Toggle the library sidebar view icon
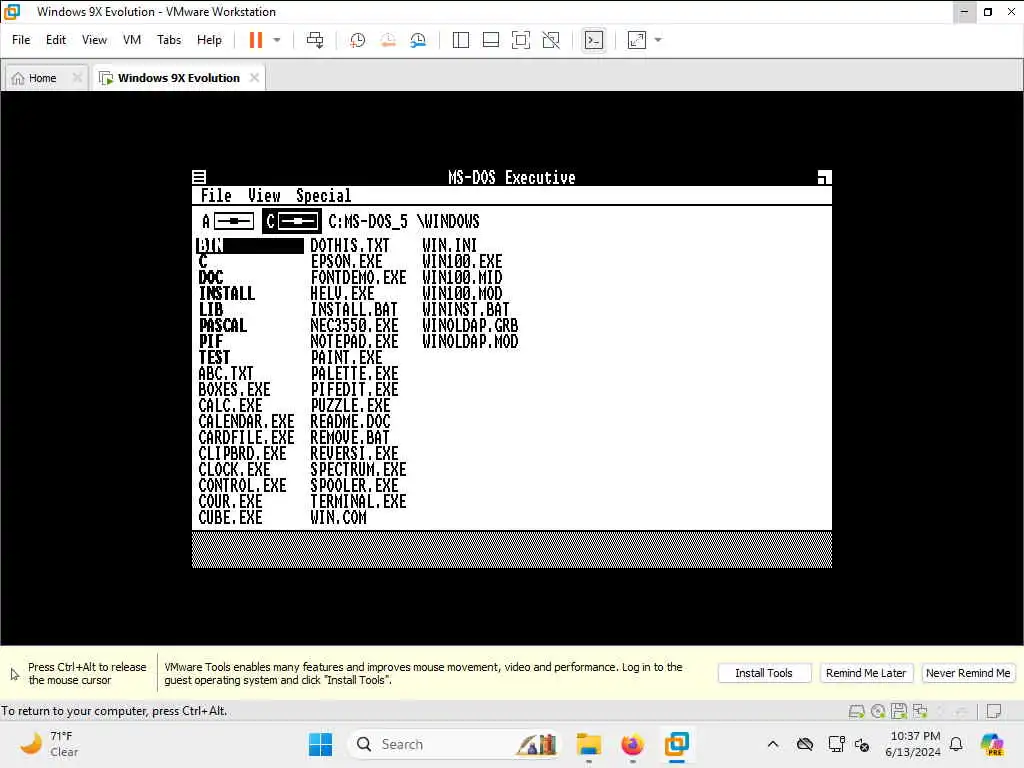This screenshot has width=1024, height=768. [460, 40]
